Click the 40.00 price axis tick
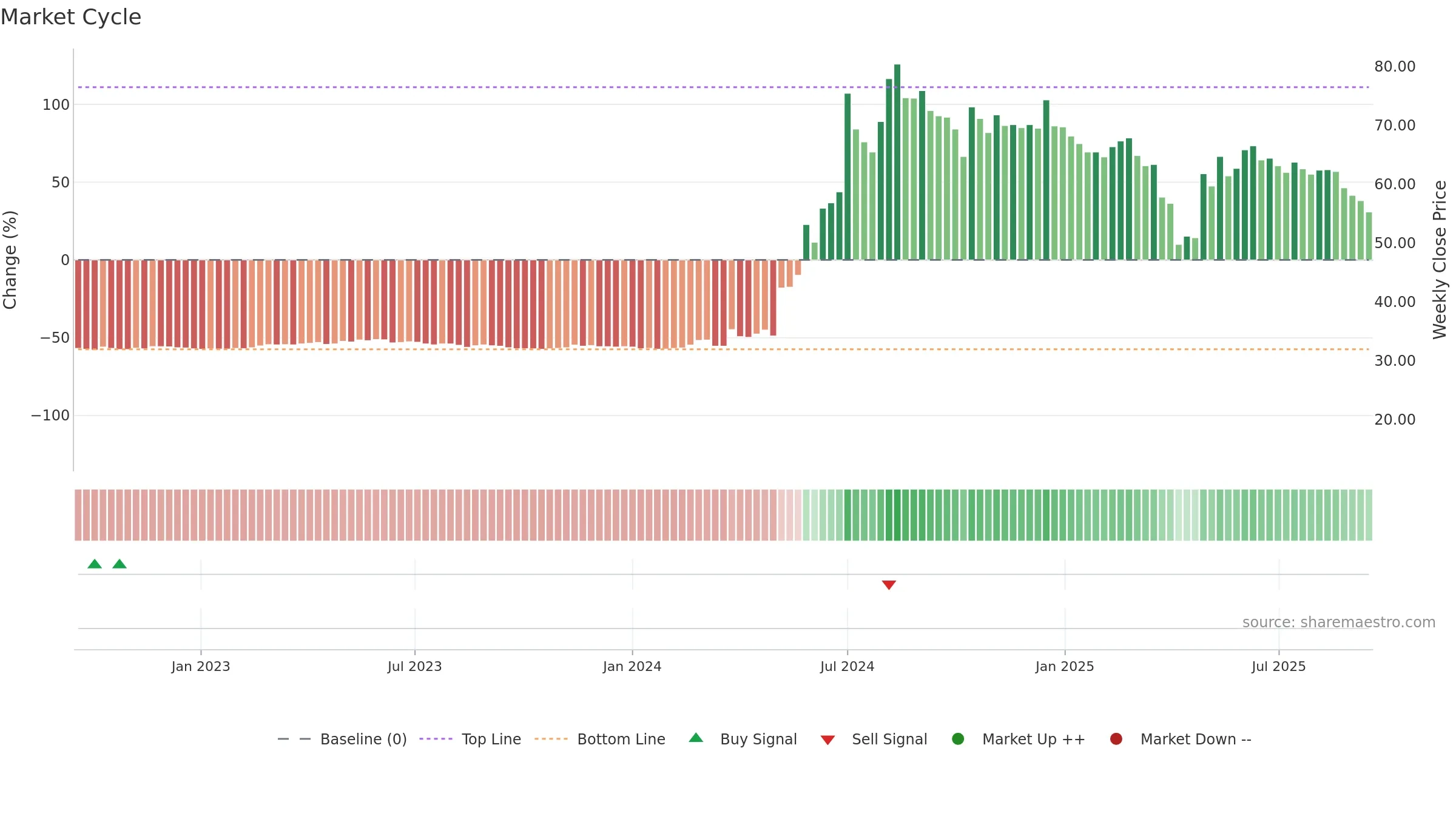 1395,302
